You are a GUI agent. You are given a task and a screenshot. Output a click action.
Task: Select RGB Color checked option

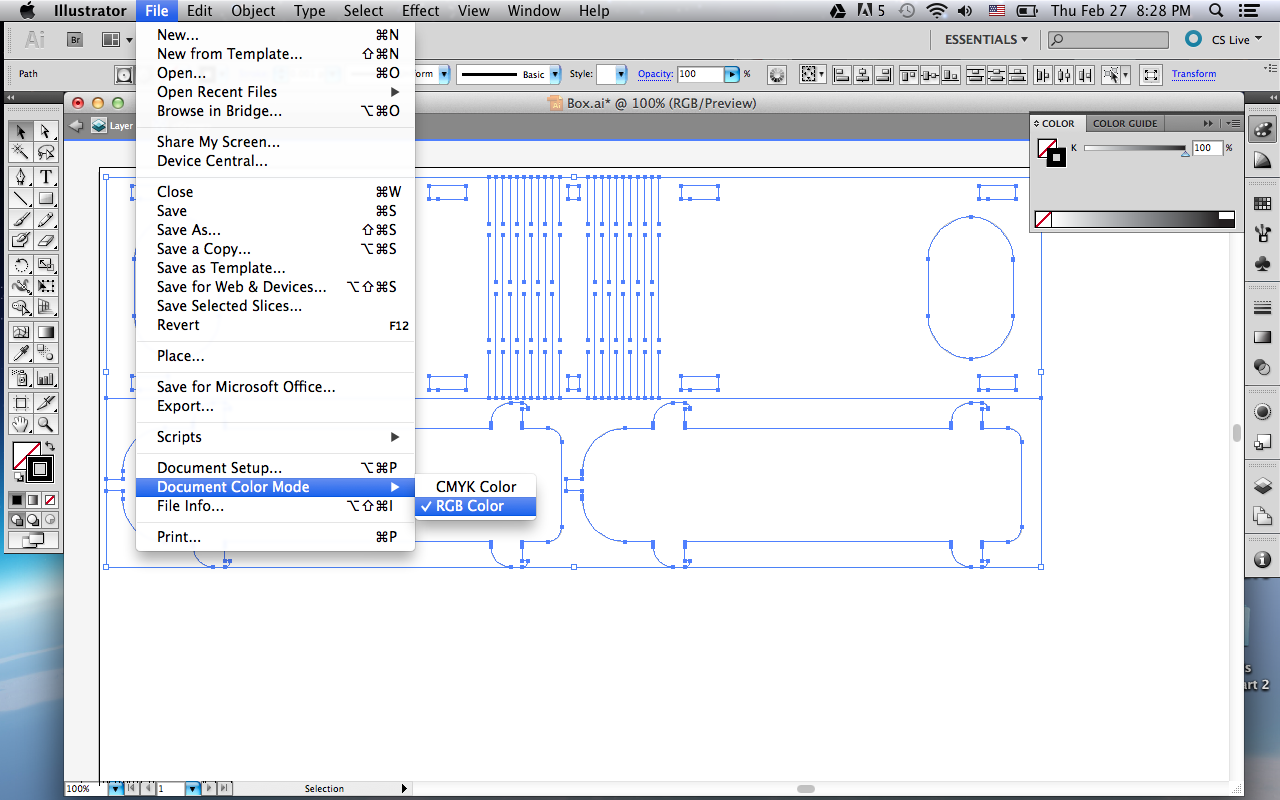click(x=476, y=506)
